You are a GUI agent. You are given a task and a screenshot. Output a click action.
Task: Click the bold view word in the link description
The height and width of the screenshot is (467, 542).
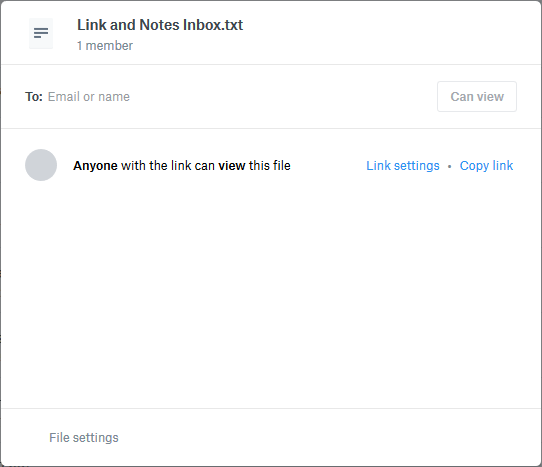pyautogui.click(x=232, y=166)
